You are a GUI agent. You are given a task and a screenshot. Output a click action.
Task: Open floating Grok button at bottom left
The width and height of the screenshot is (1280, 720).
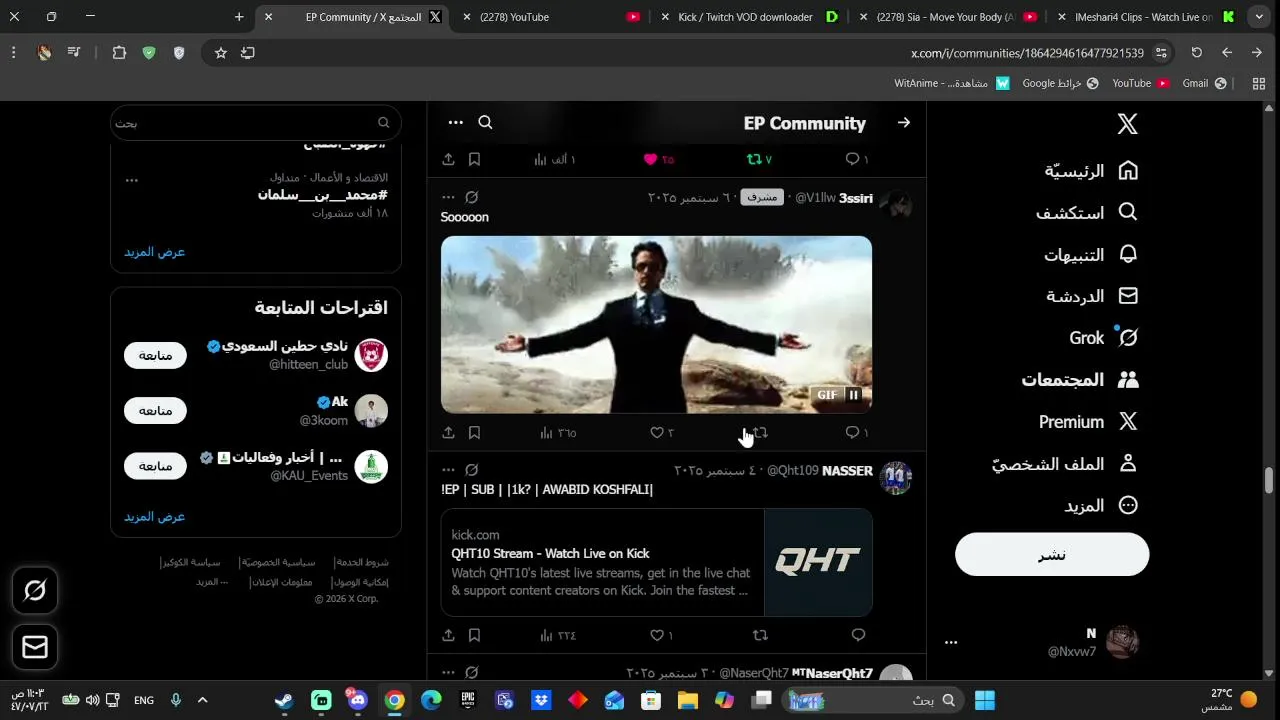tap(35, 591)
